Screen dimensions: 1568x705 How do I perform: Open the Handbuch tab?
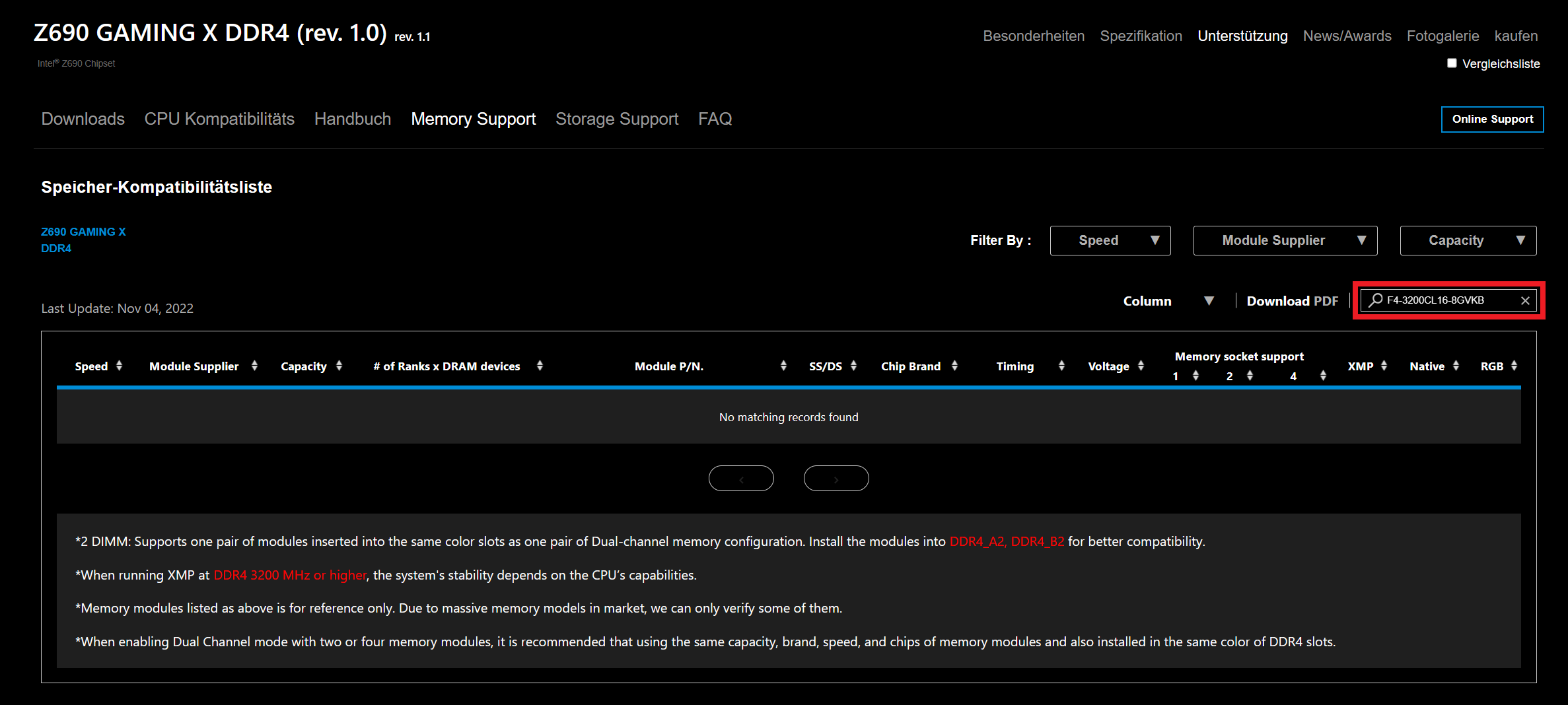tap(353, 119)
